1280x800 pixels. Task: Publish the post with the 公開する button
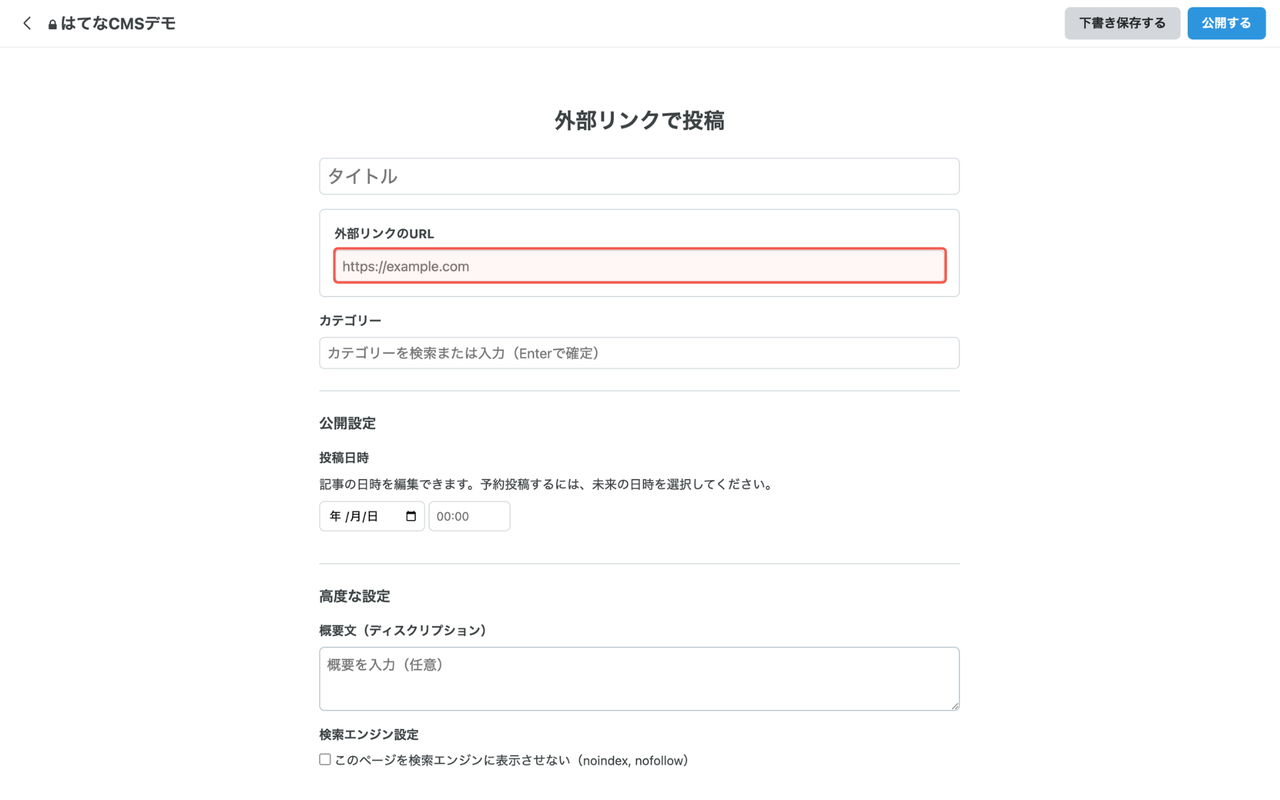click(x=1226, y=22)
